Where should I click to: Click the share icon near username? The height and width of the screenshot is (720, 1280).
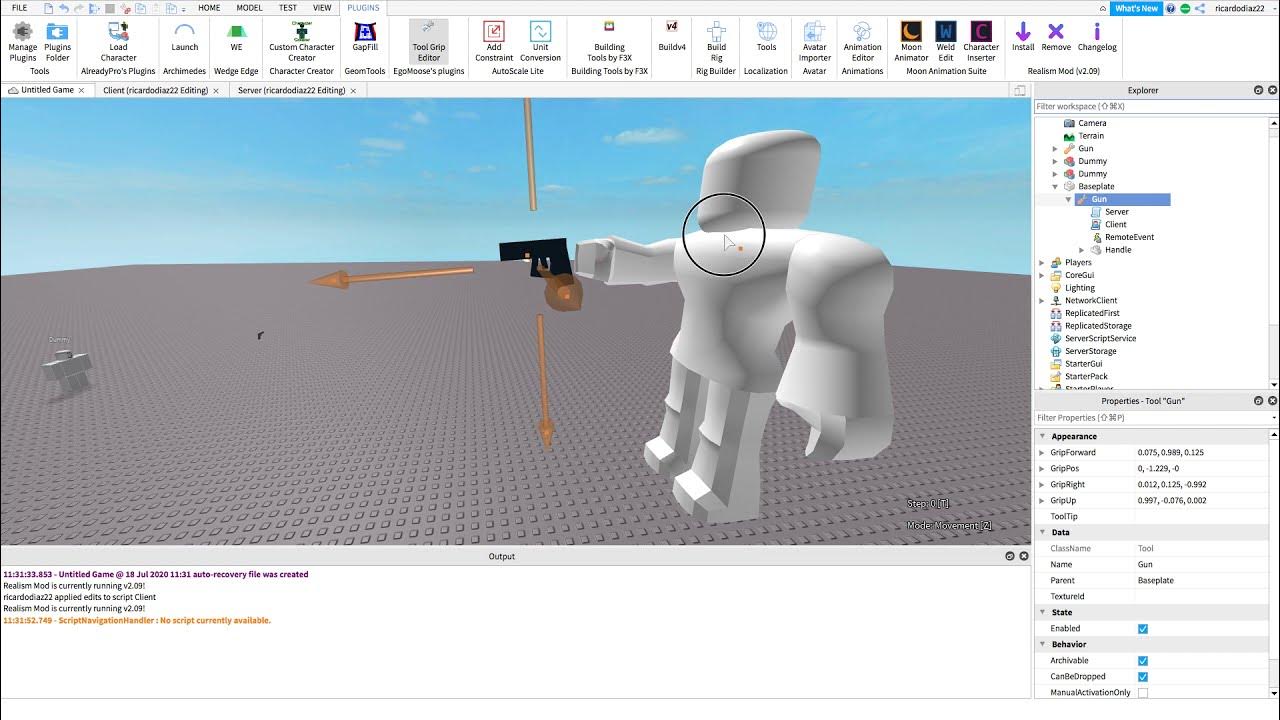pyautogui.click(x=1198, y=8)
